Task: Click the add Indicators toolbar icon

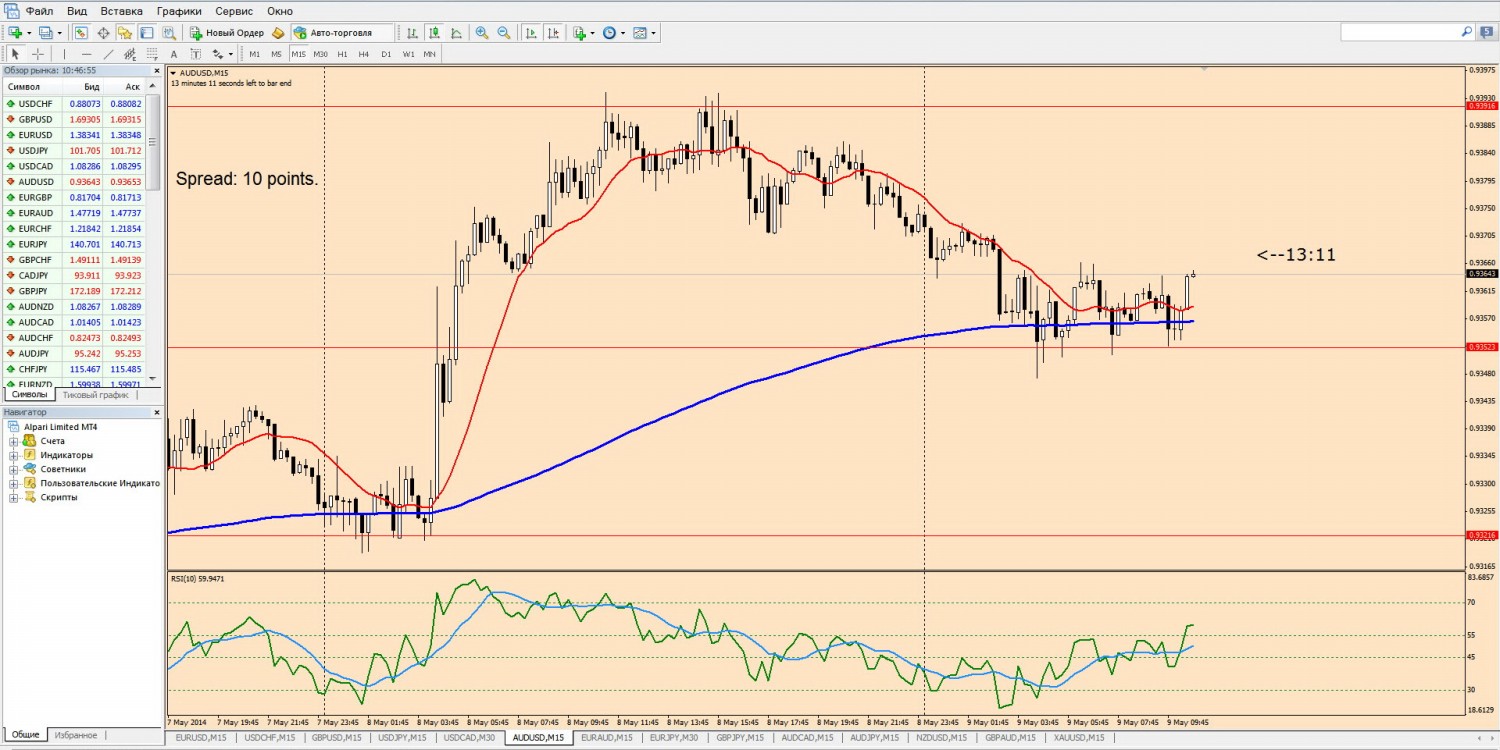Action: coord(579,33)
